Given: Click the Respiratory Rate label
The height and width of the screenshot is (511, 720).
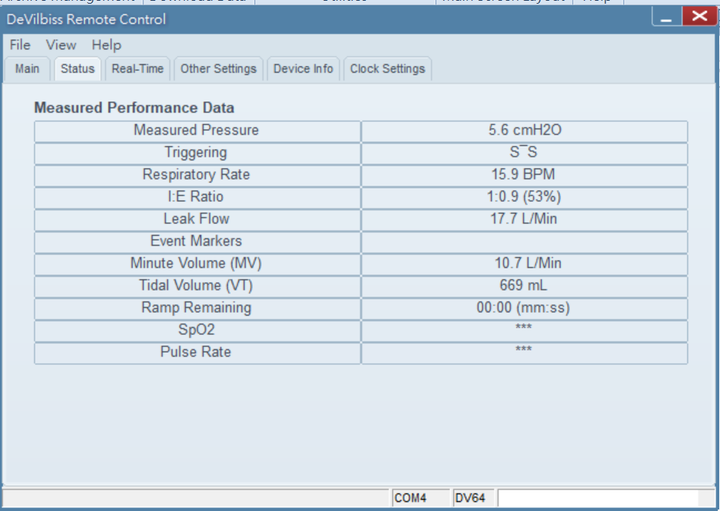Looking at the screenshot, I should click(x=196, y=174).
